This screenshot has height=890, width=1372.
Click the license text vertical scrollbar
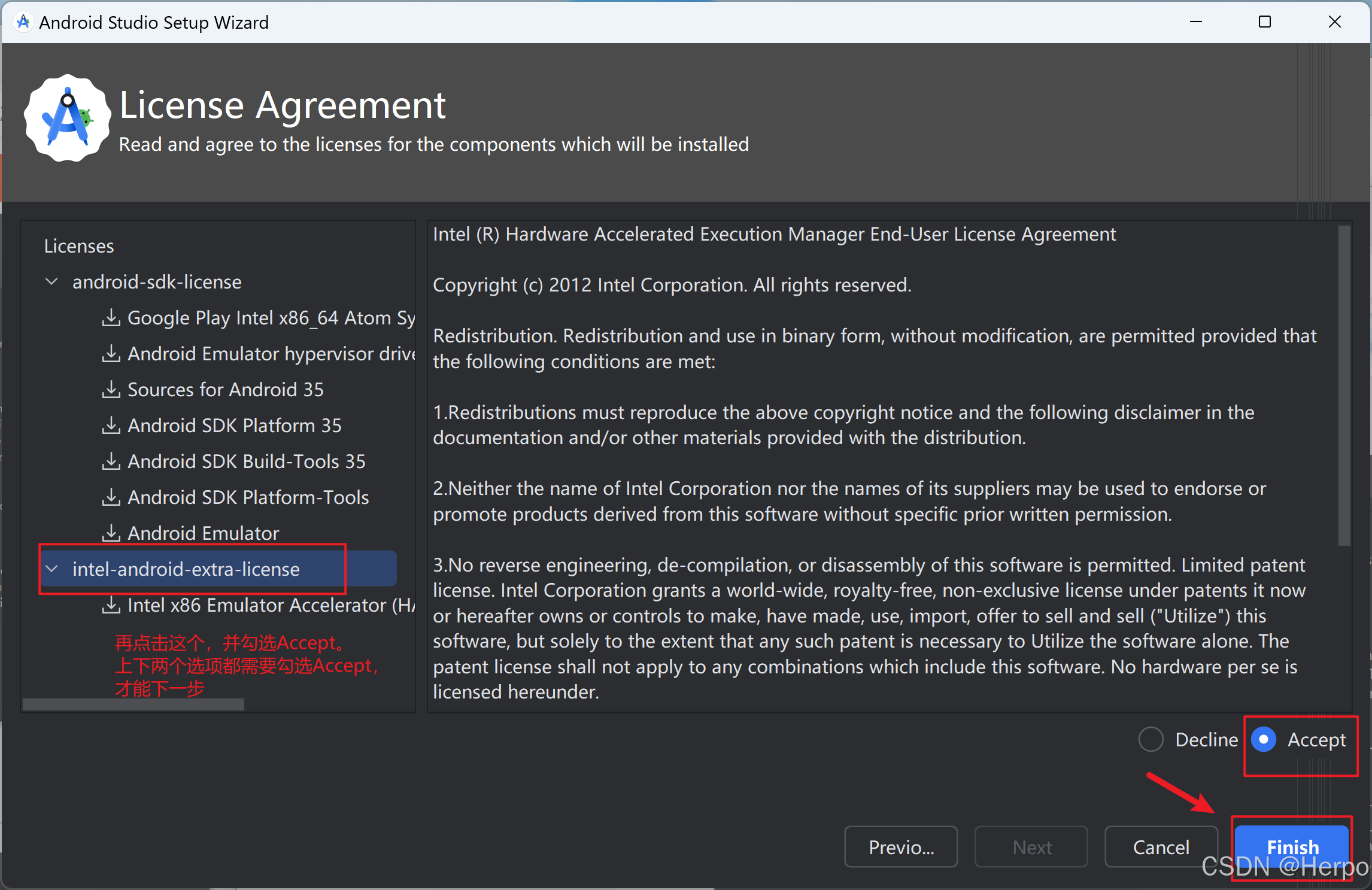(x=1344, y=386)
